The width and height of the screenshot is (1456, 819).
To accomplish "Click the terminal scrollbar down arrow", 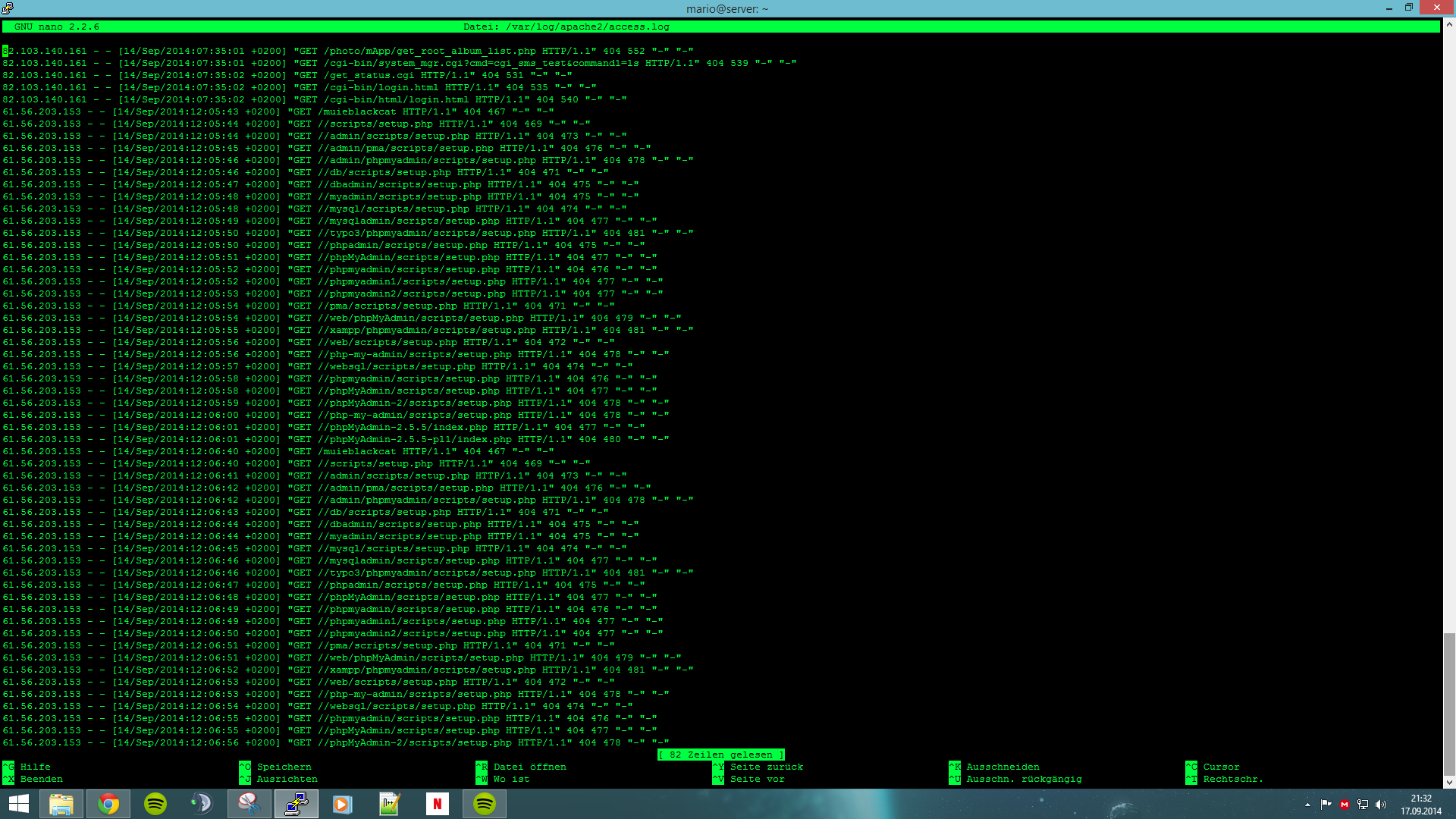I will tap(1448, 782).
